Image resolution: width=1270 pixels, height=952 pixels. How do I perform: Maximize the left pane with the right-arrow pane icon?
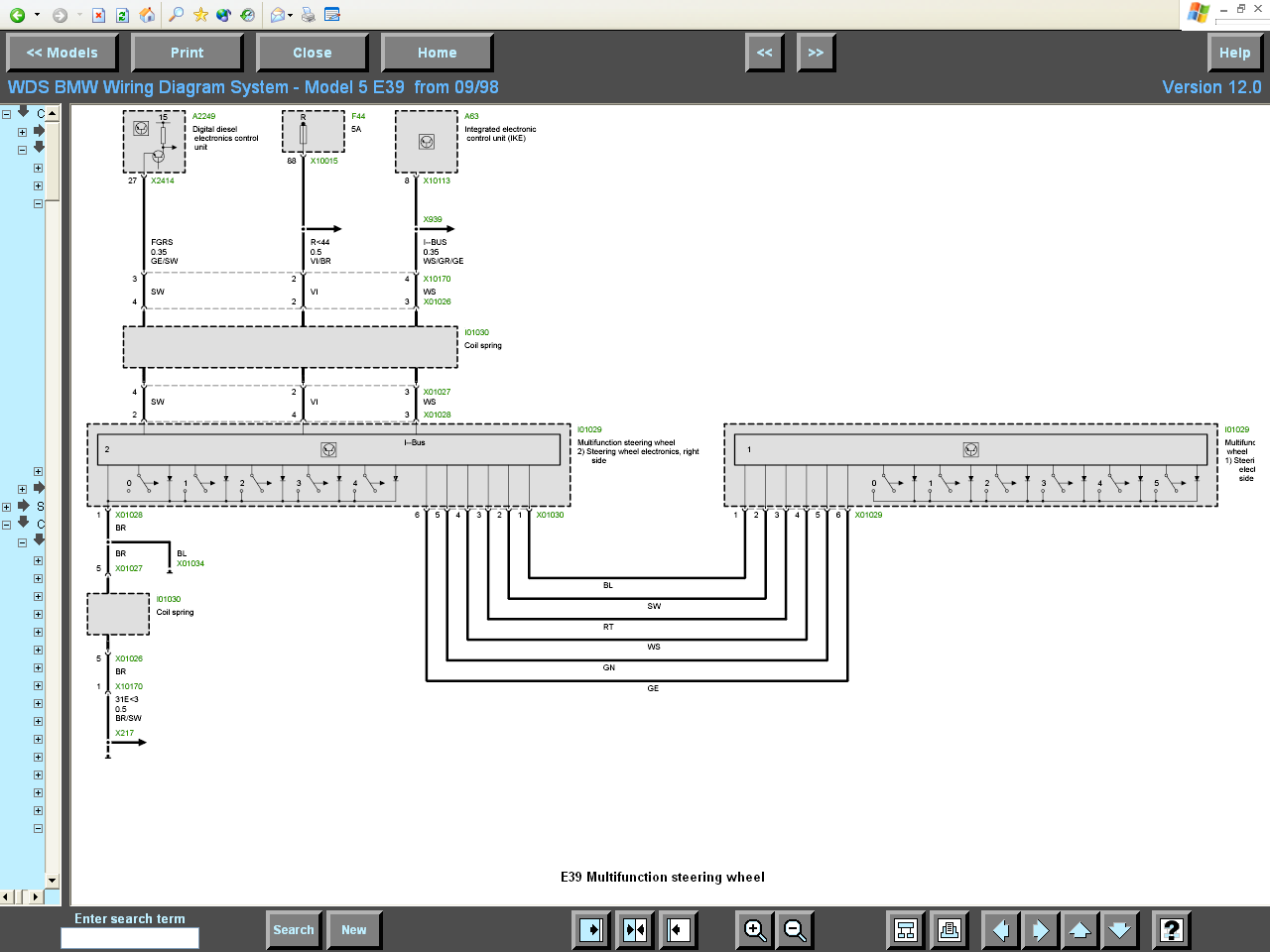click(592, 930)
